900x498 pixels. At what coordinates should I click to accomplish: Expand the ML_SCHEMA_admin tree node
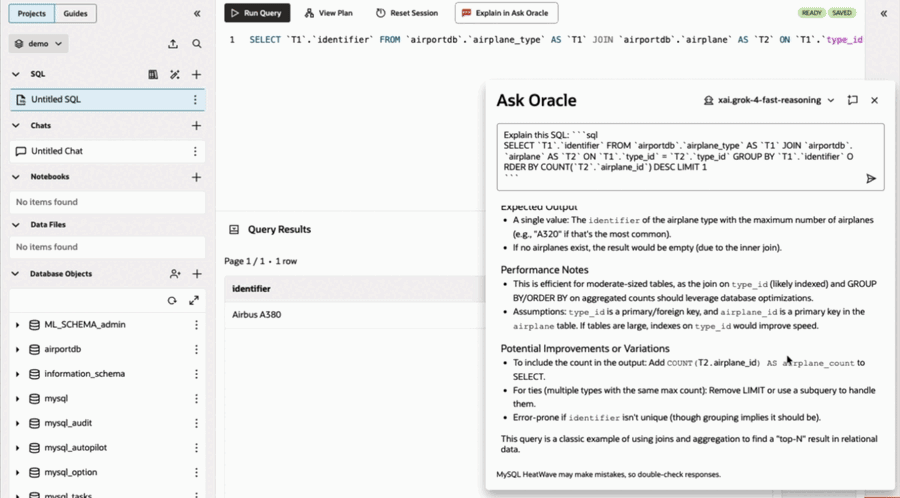click(17, 325)
